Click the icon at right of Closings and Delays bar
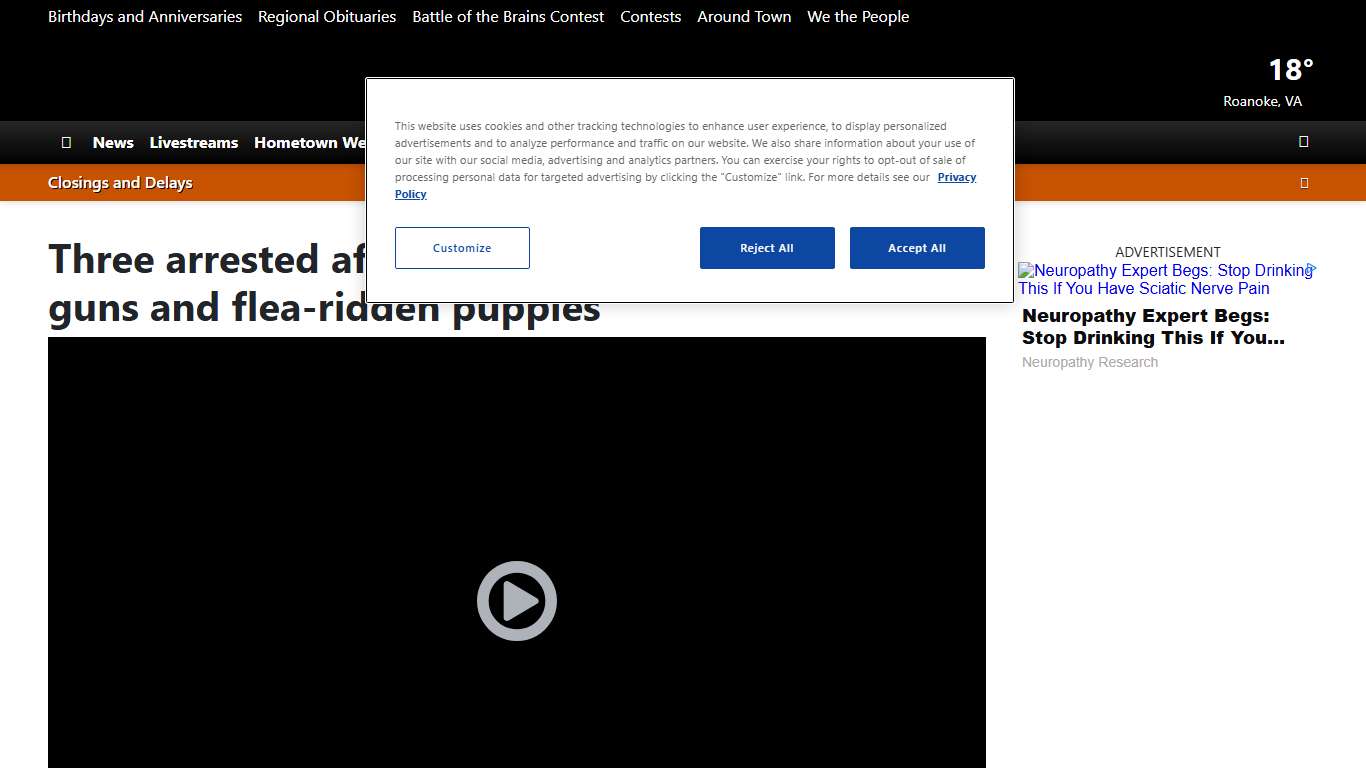Viewport: 1366px width, 768px height. coord(1303,183)
